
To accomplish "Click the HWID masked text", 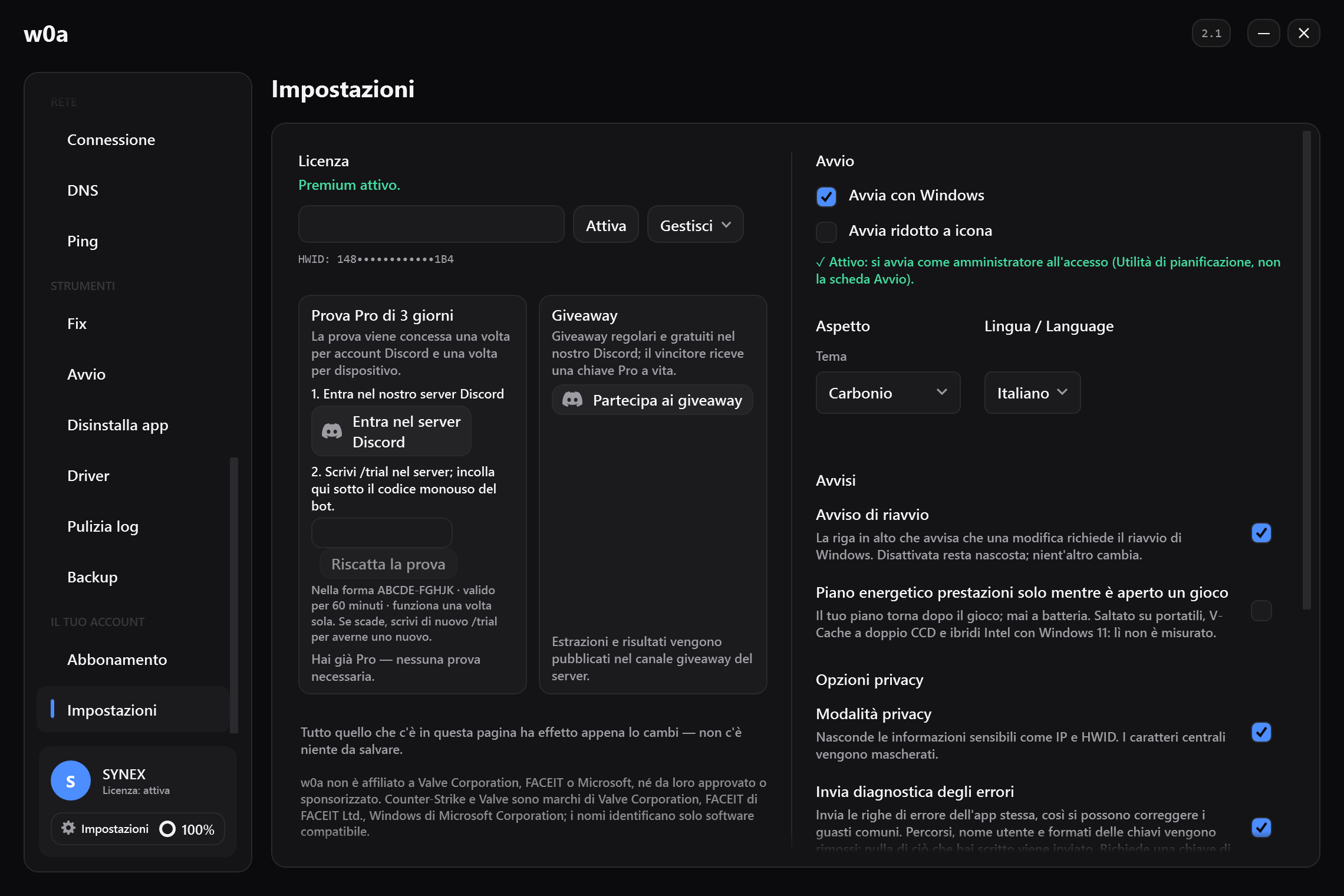I will (x=375, y=259).
